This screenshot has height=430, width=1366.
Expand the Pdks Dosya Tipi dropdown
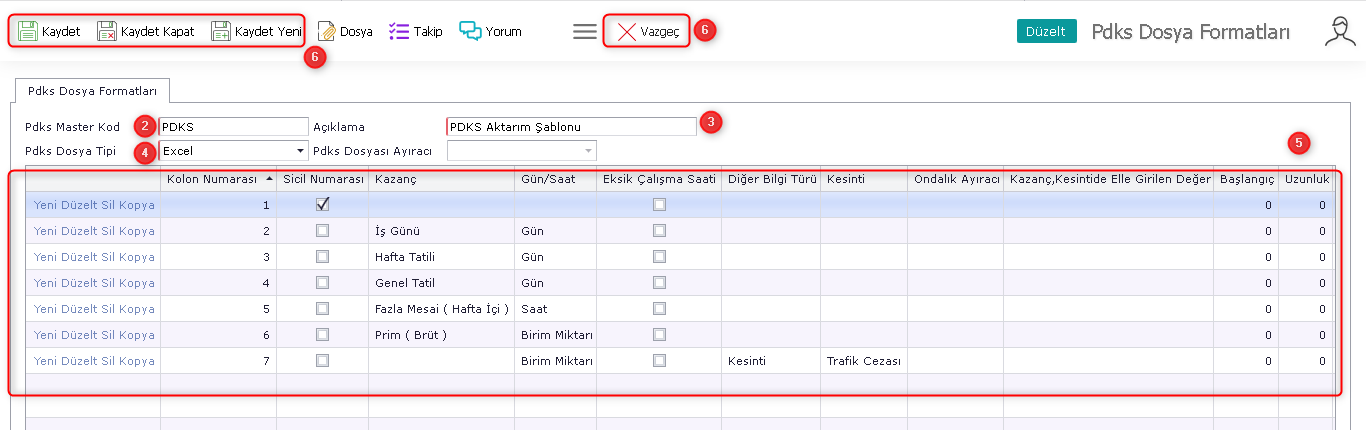point(300,152)
